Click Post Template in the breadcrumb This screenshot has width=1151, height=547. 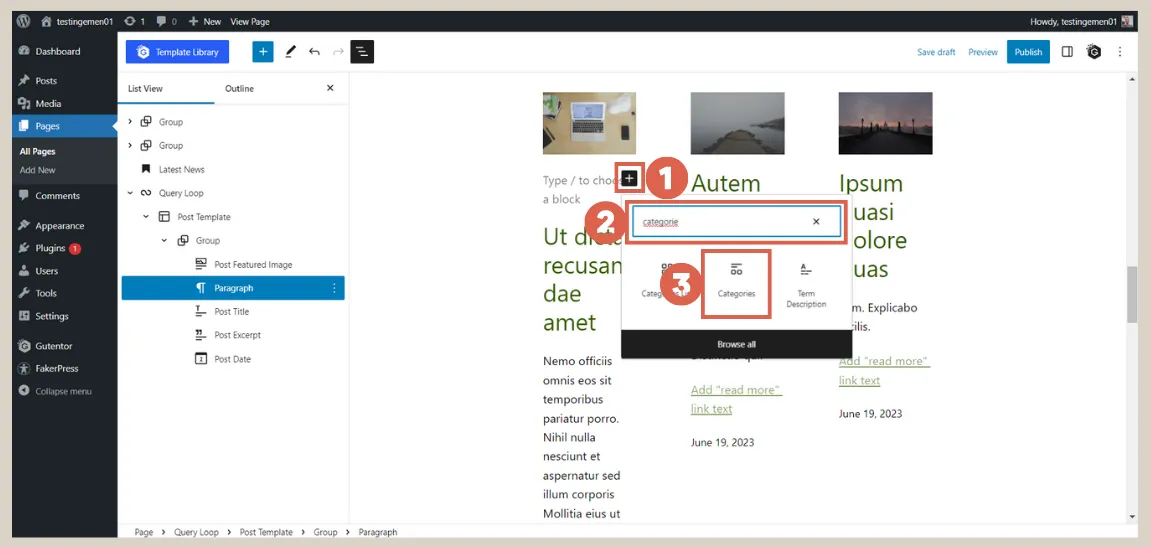pyautogui.click(x=266, y=532)
